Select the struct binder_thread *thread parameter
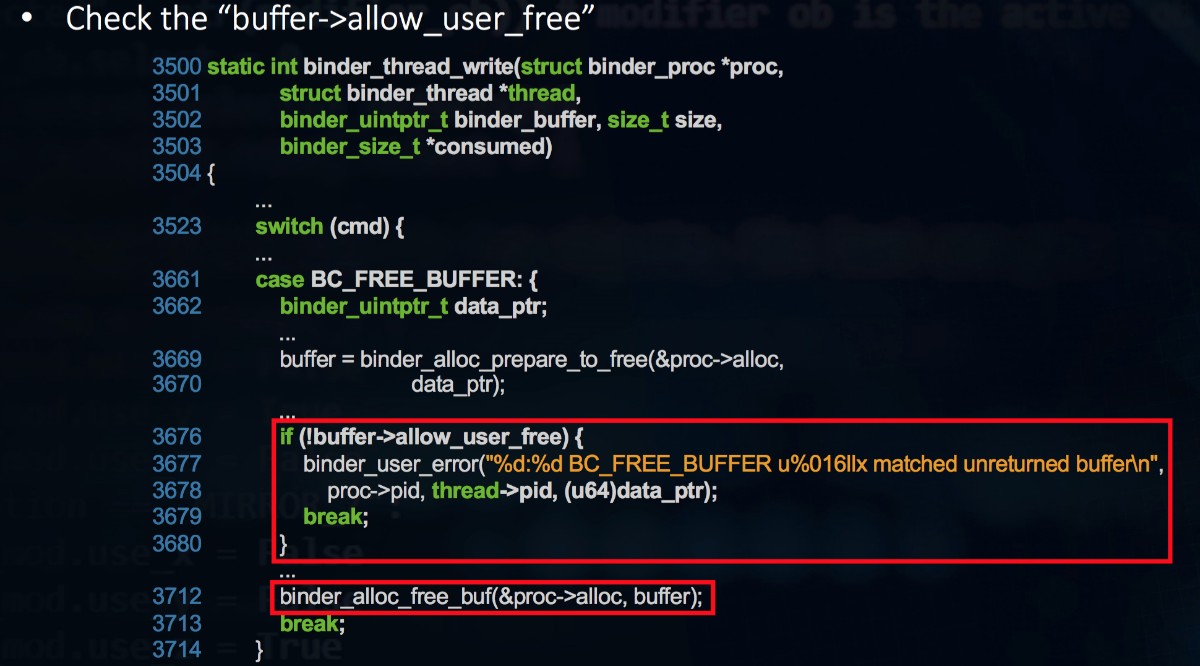The height and width of the screenshot is (666, 1200). 428,94
